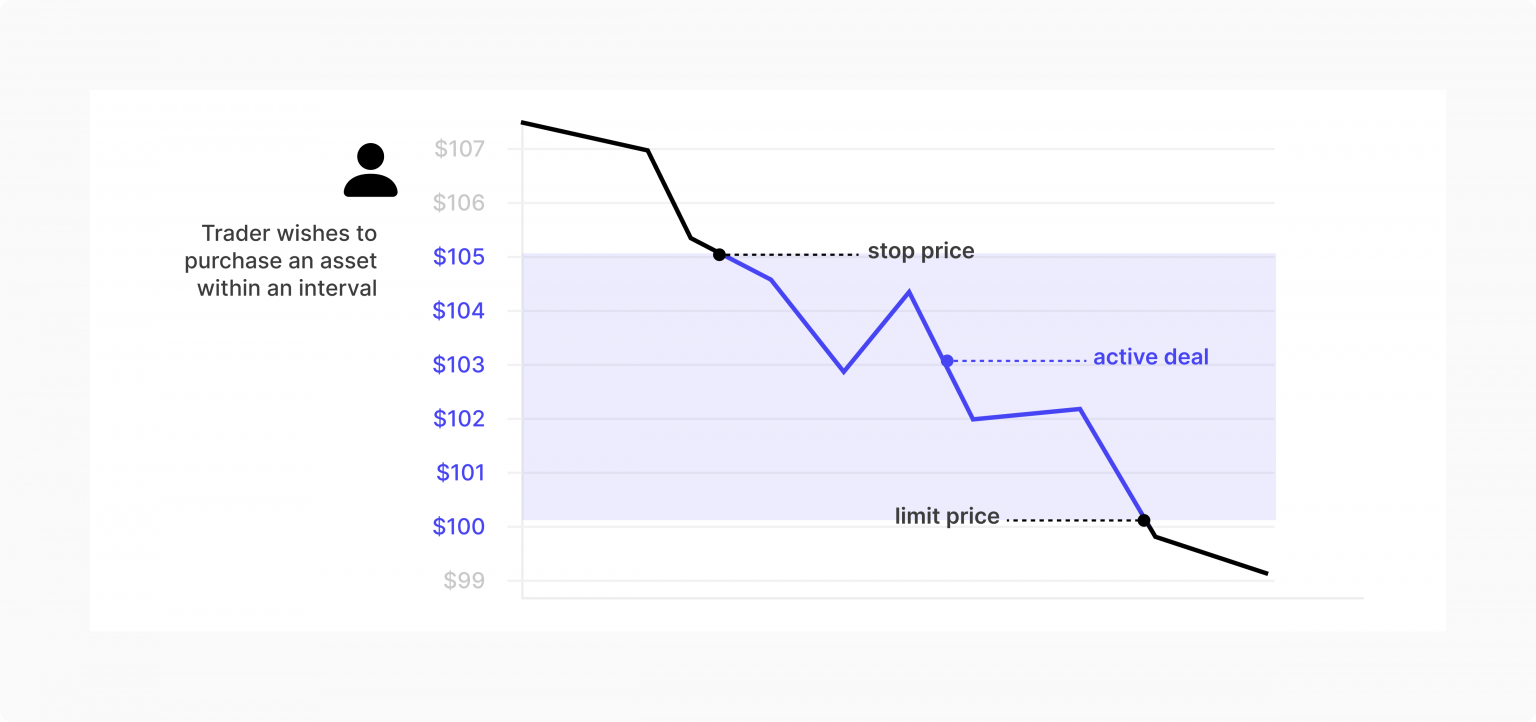Click the $102 axis label
The height and width of the screenshot is (722, 1536).
(459, 419)
